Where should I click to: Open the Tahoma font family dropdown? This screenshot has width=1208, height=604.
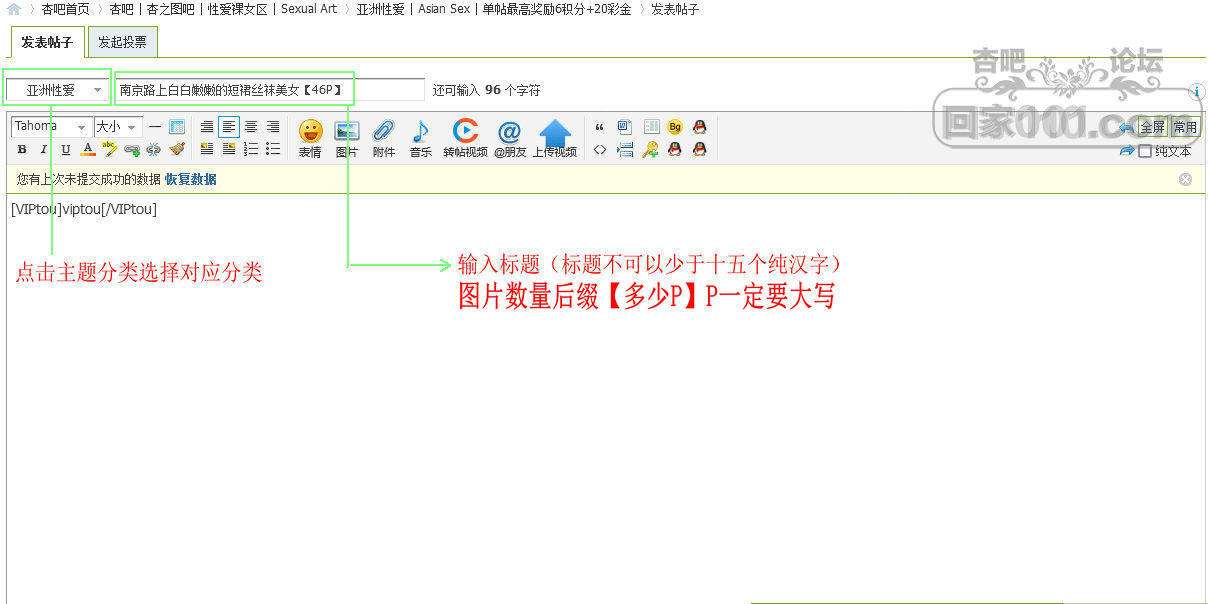click(x=50, y=127)
